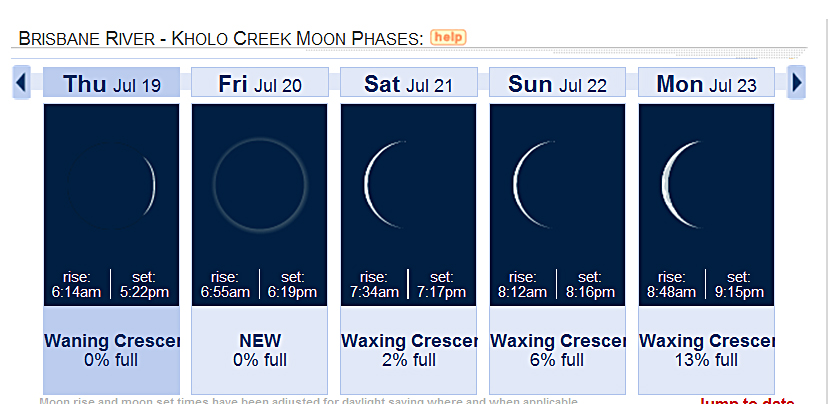This screenshot has height=404, width=828.
Task: Click the Sunday crescent moon image
Action: (557, 184)
